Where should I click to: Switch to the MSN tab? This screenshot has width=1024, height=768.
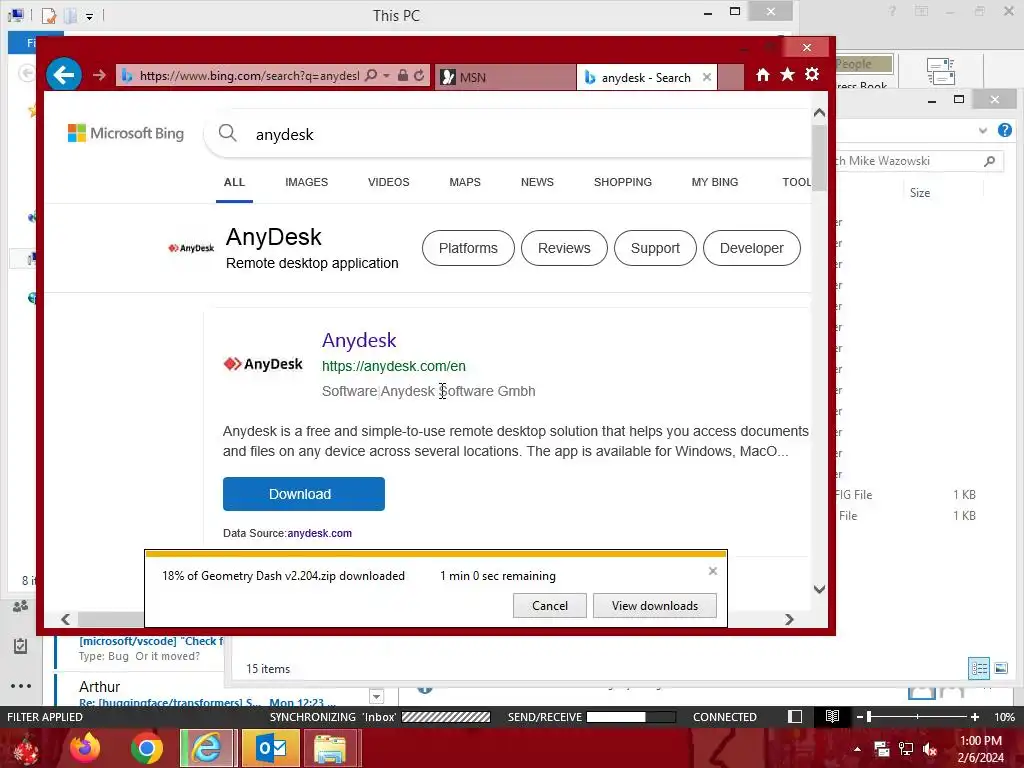tap(505, 77)
